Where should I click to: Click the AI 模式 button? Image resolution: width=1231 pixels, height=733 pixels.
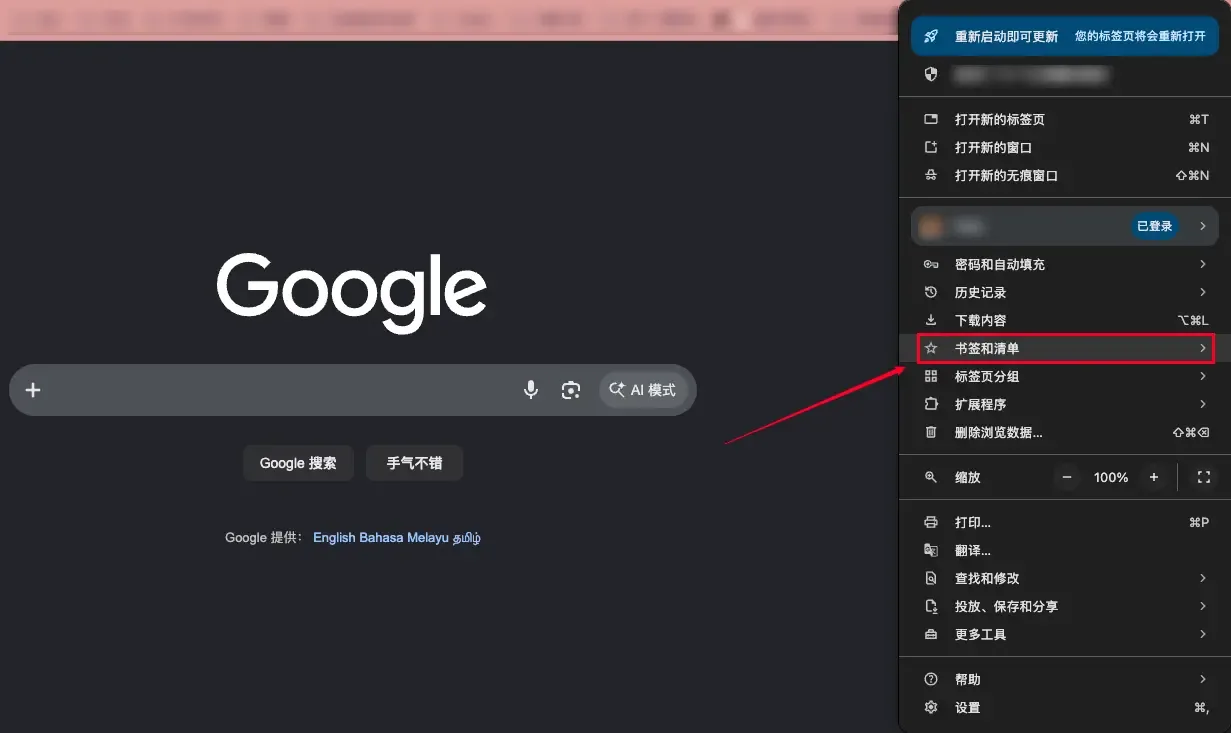(x=643, y=390)
